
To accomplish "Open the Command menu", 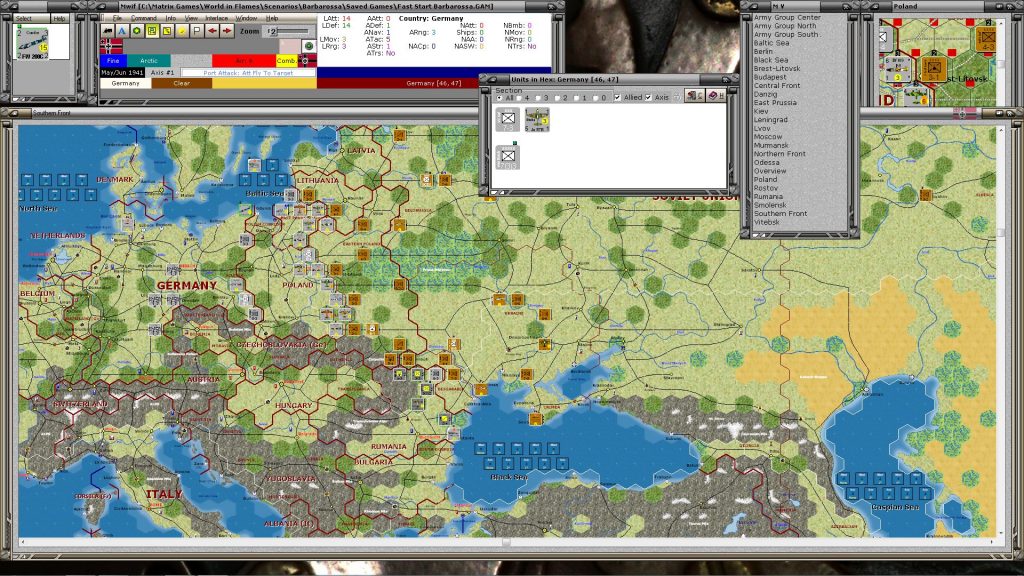I will (143, 18).
